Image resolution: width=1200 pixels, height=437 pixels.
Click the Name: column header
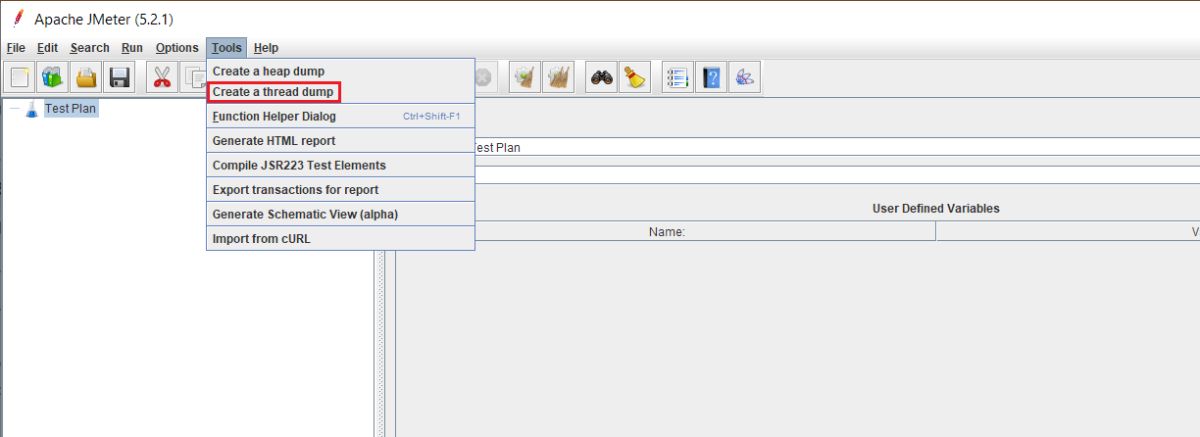tap(666, 231)
